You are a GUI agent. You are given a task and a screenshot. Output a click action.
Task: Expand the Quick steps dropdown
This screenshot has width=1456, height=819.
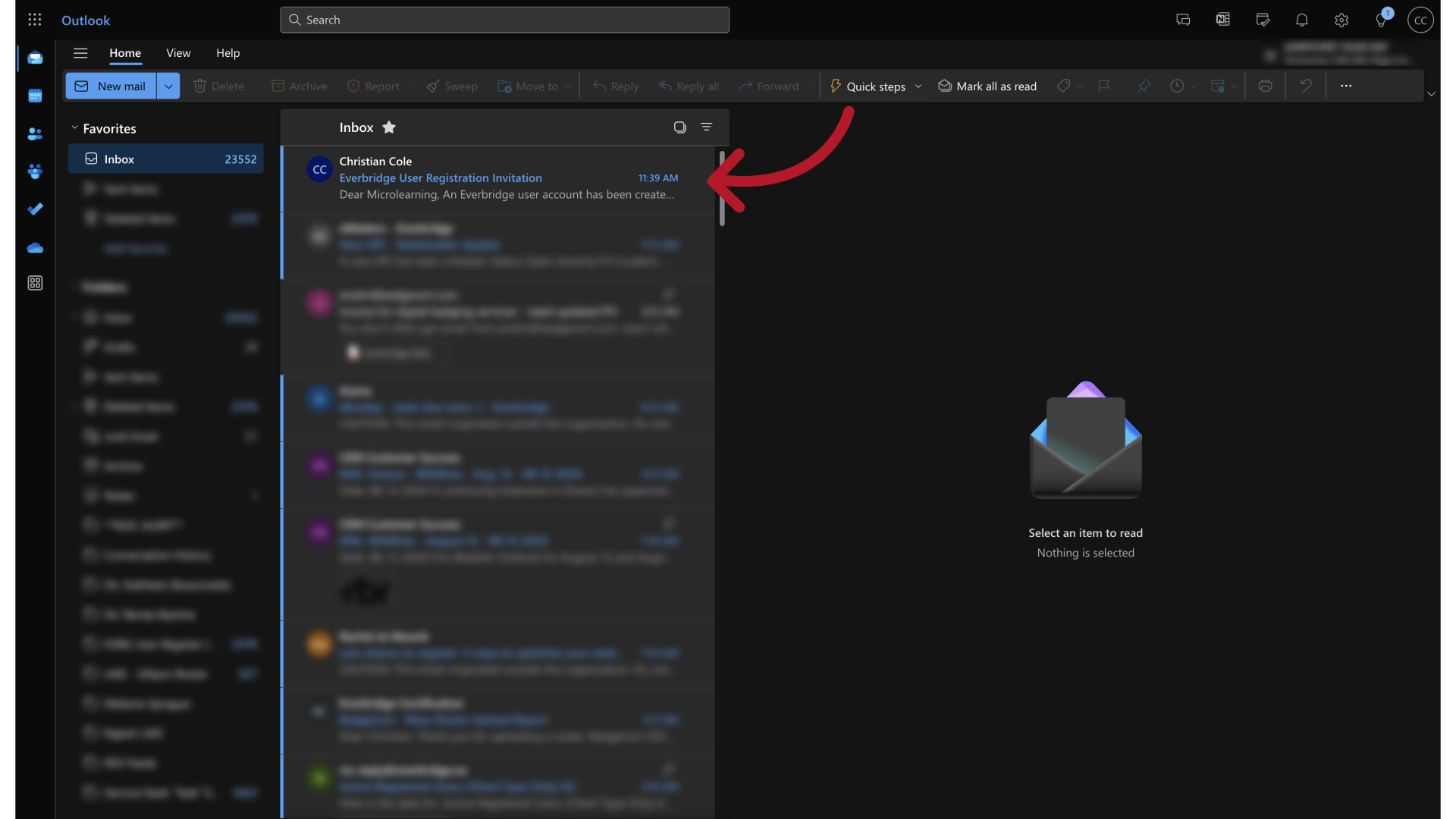coord(918,86)
